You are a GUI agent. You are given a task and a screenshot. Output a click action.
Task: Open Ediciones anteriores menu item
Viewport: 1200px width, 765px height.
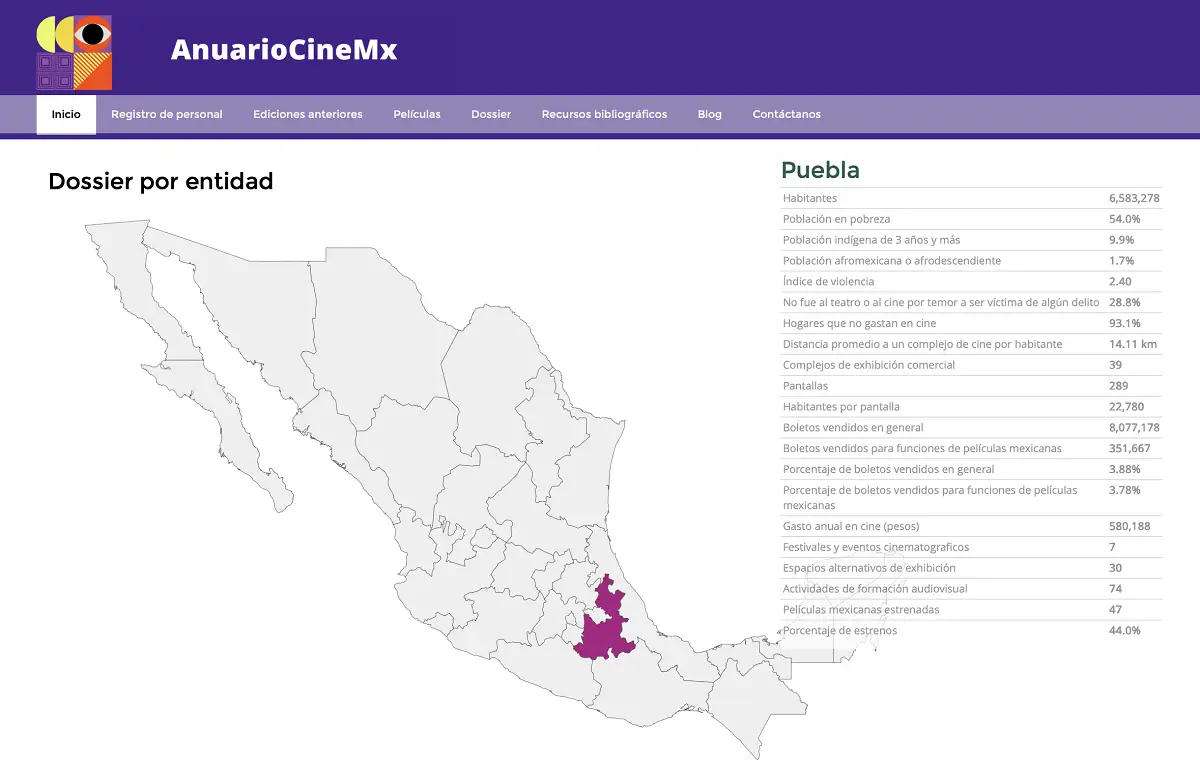(x=308, y=114)
